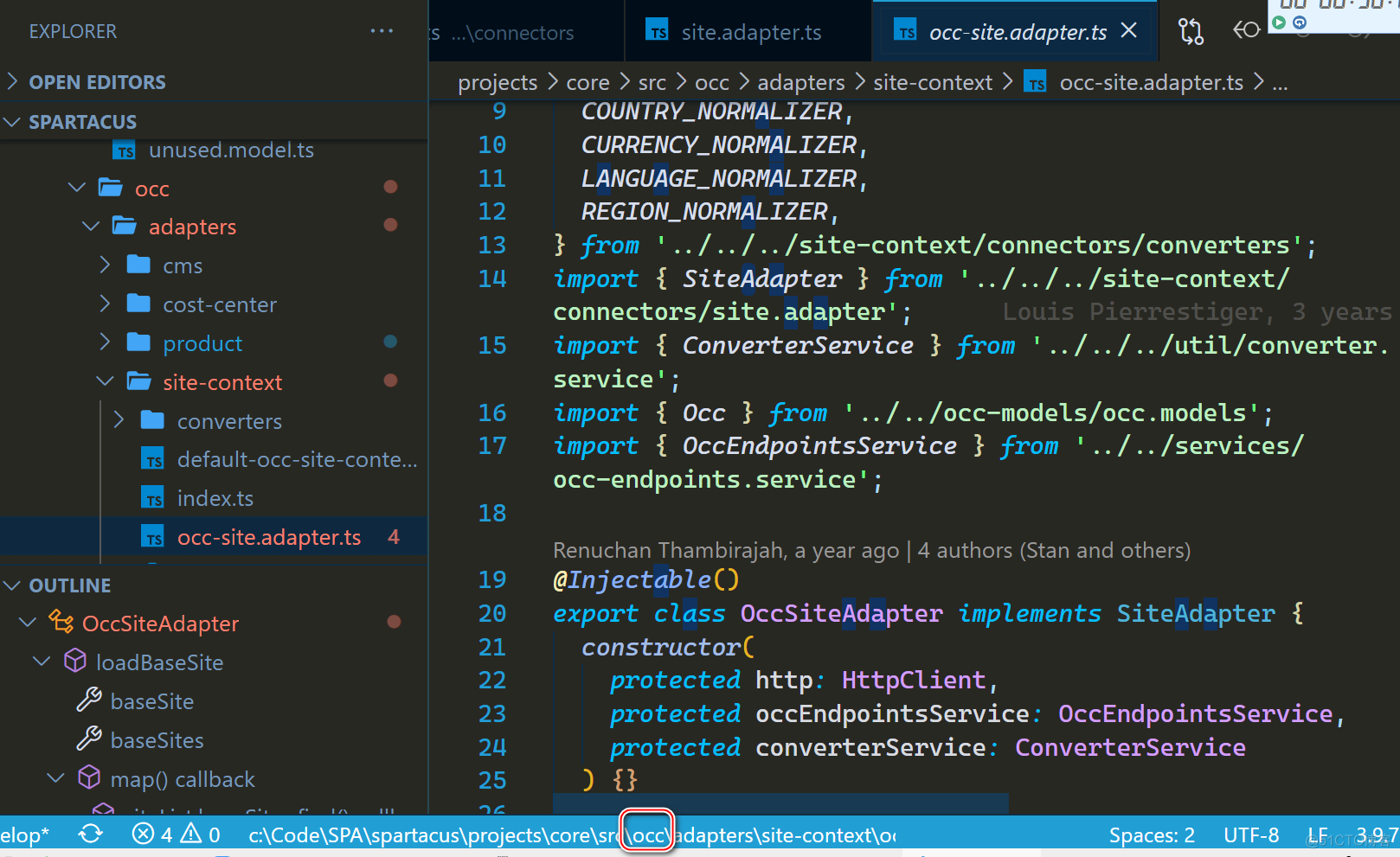Click the TS icon on site.adapter.ts tab

tap(658, 31)
